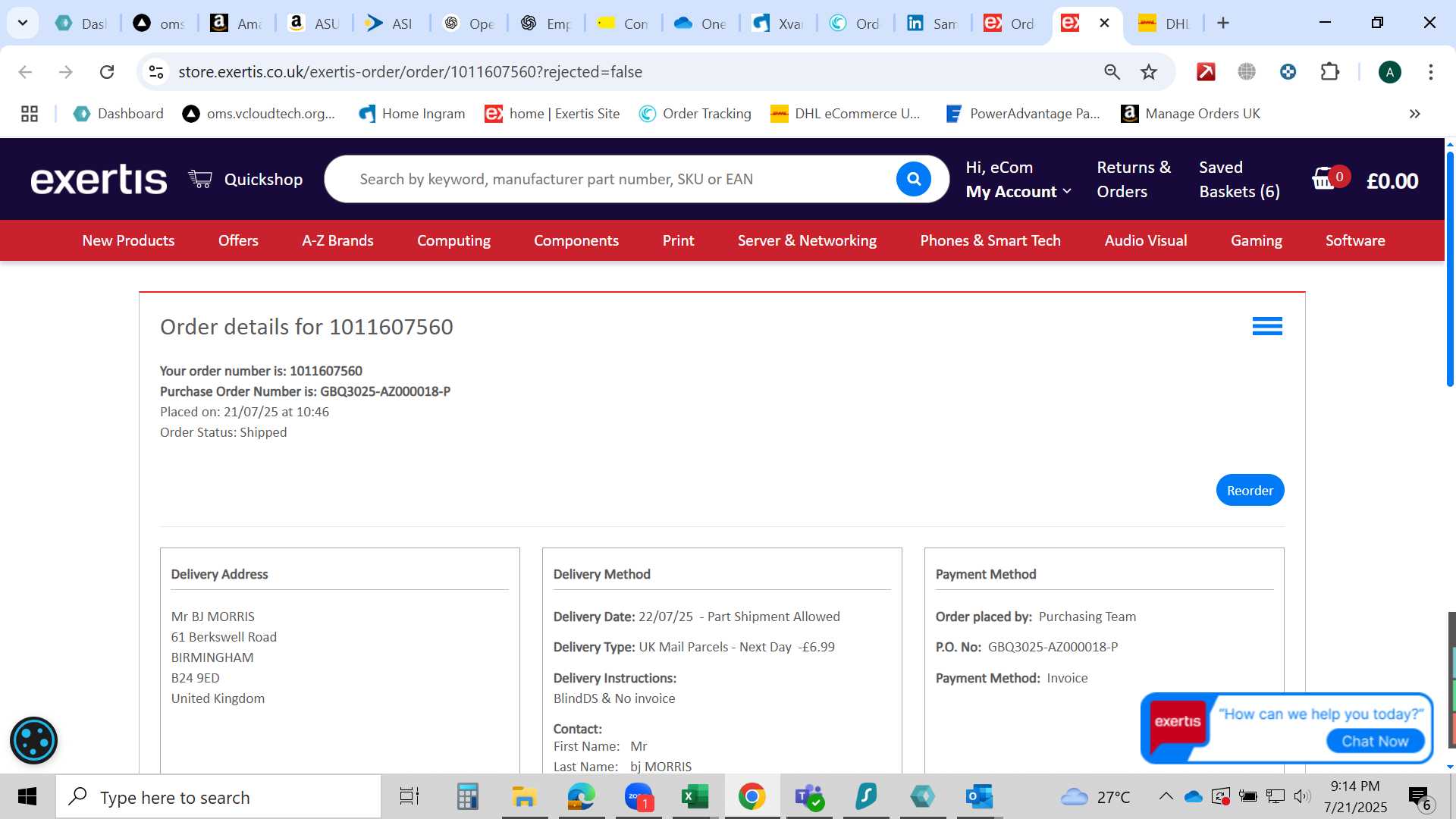Open the Order Tracking bookmark
This screenshot has width=1456, height=819.
(x=695, y=114)
